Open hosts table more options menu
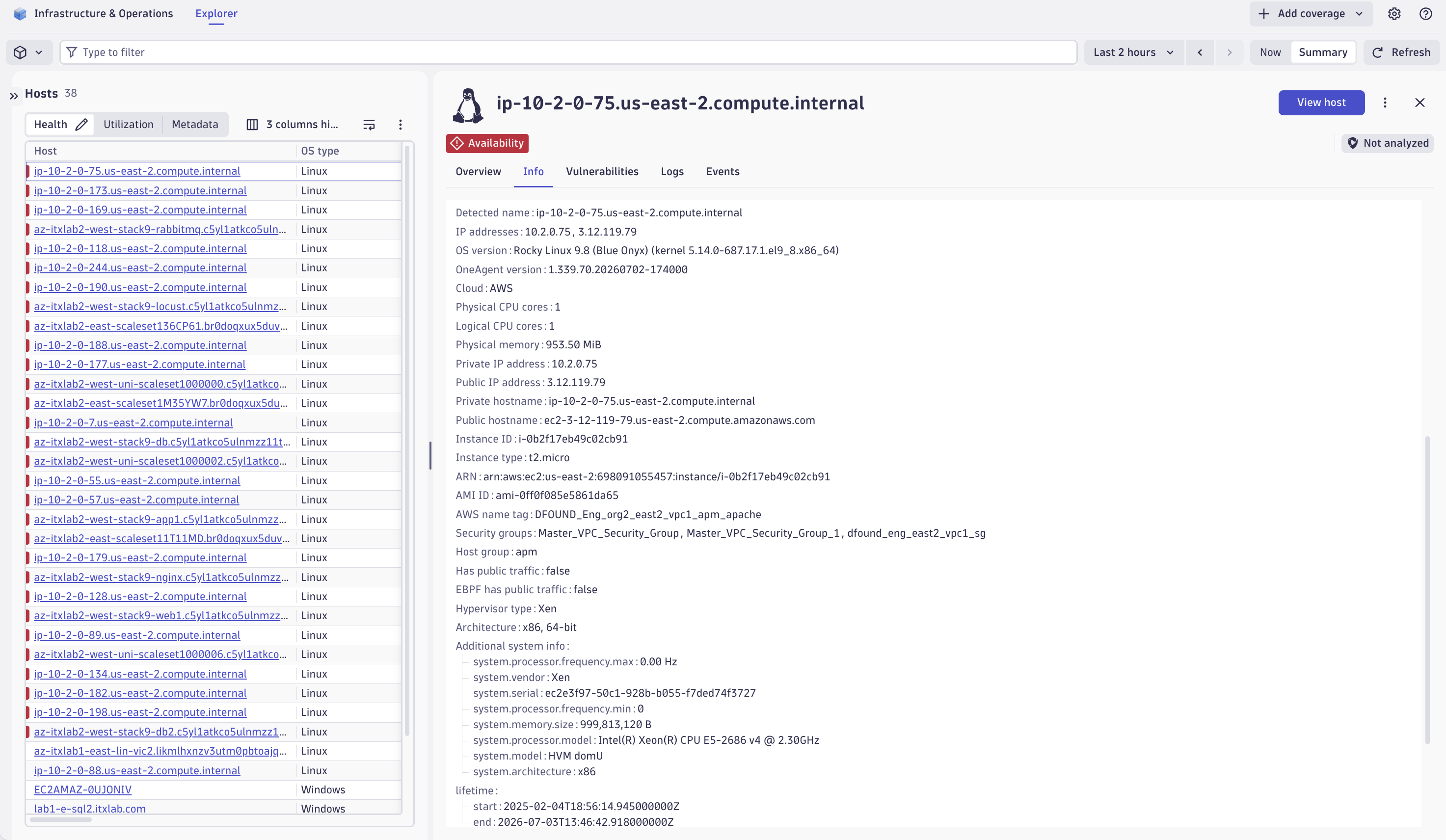1446x840 pixels. pos(401,125)
